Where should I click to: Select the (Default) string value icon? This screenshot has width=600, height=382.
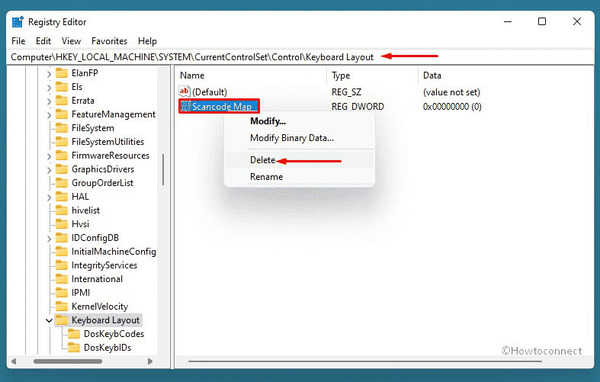click(184, 91)
